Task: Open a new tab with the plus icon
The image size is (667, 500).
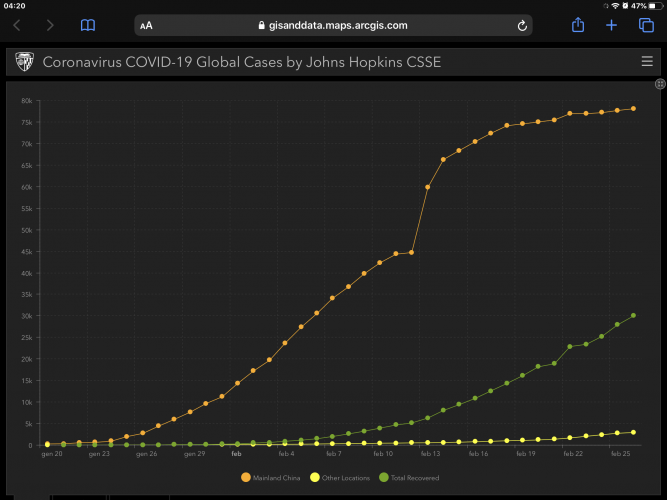Action: coord(612,25)
